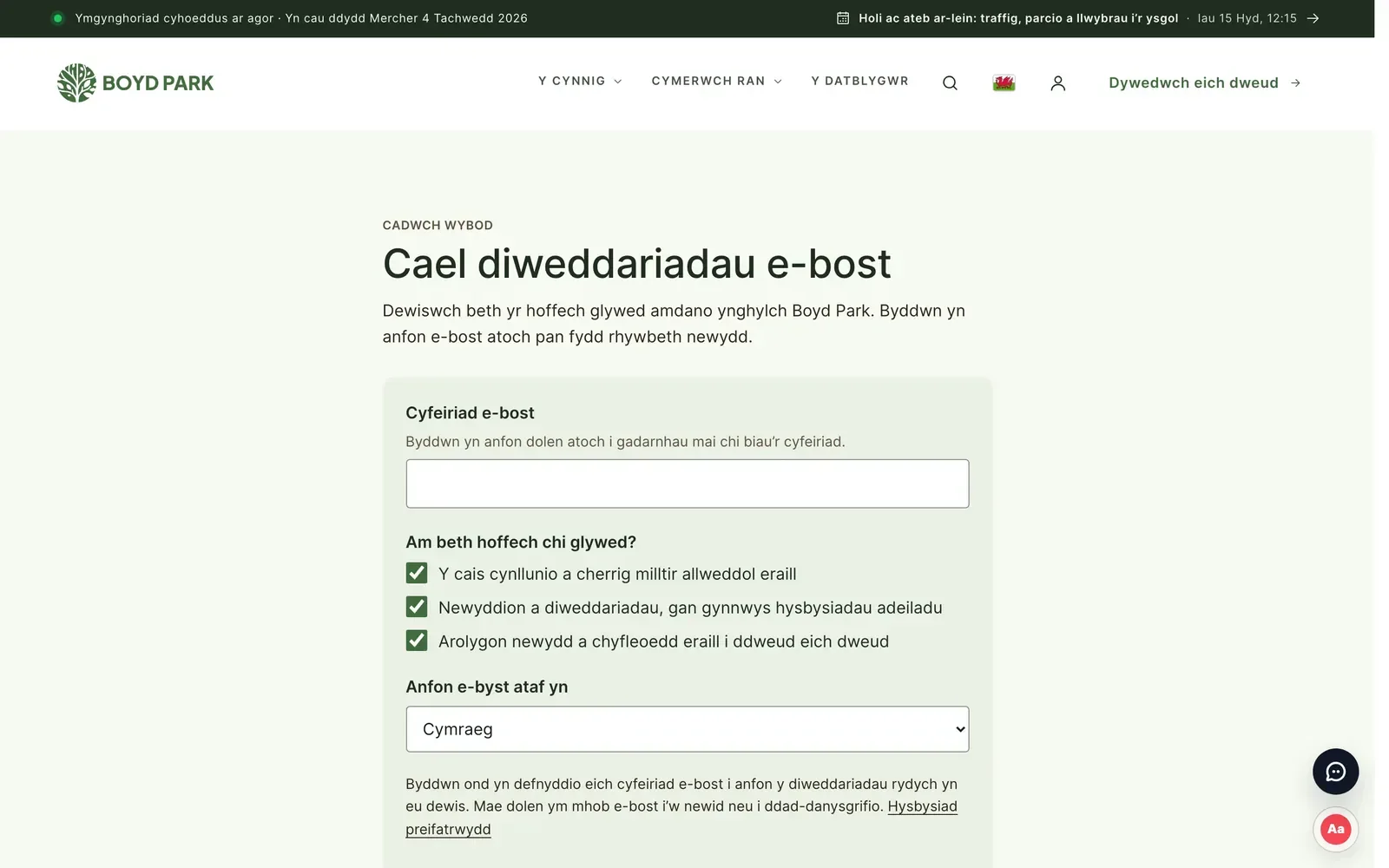This screenshot has height=868, width=1389.
Task: Uncheck Arolygon newydd checkbox
Action: [417, 641]
